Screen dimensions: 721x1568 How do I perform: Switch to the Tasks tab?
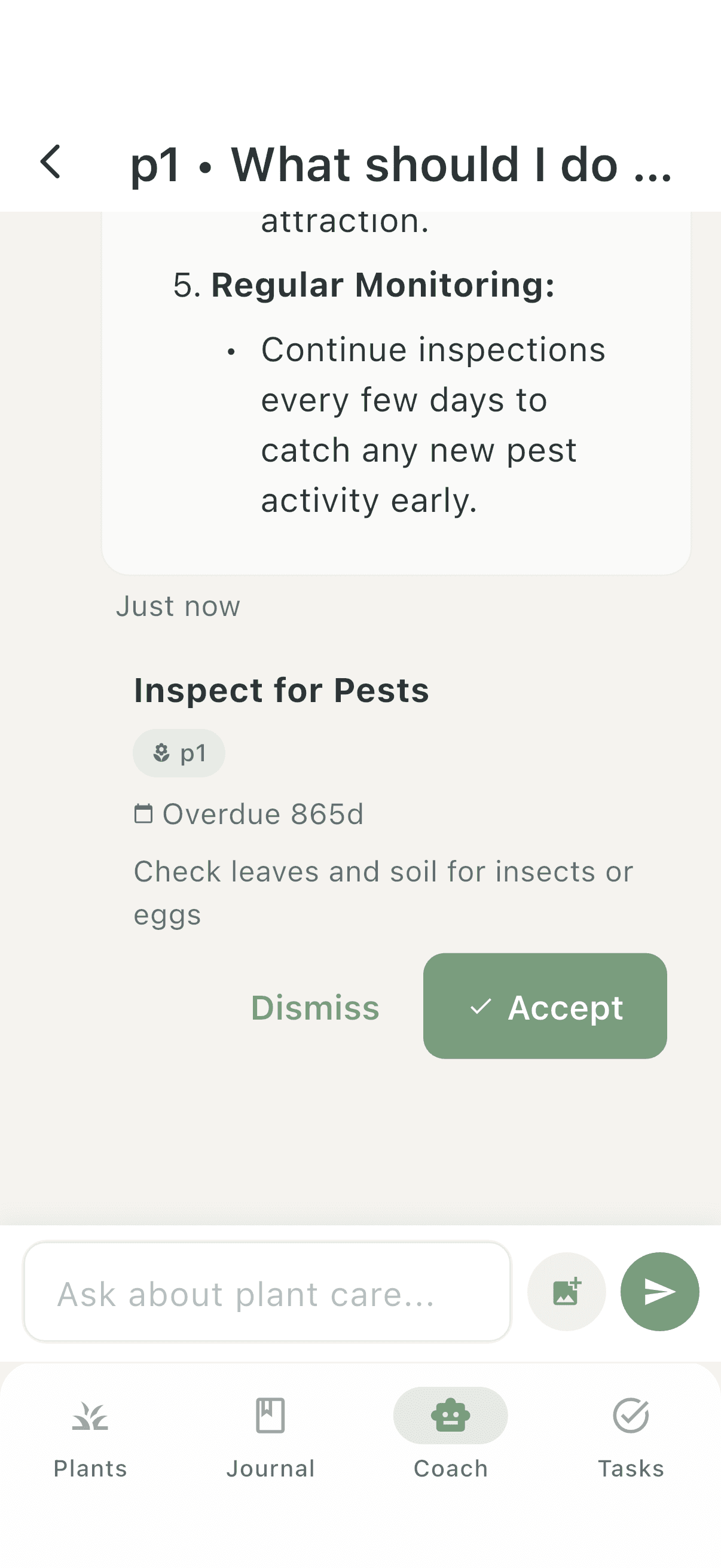pos(631,1436)
